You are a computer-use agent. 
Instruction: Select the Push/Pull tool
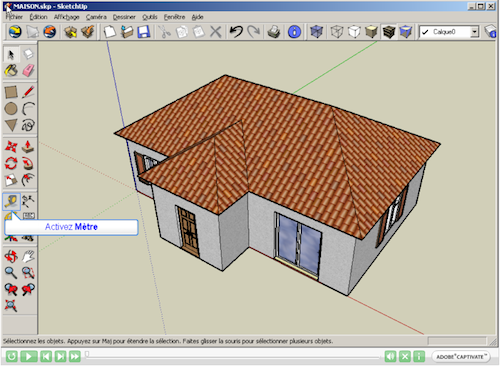[28, 146]
